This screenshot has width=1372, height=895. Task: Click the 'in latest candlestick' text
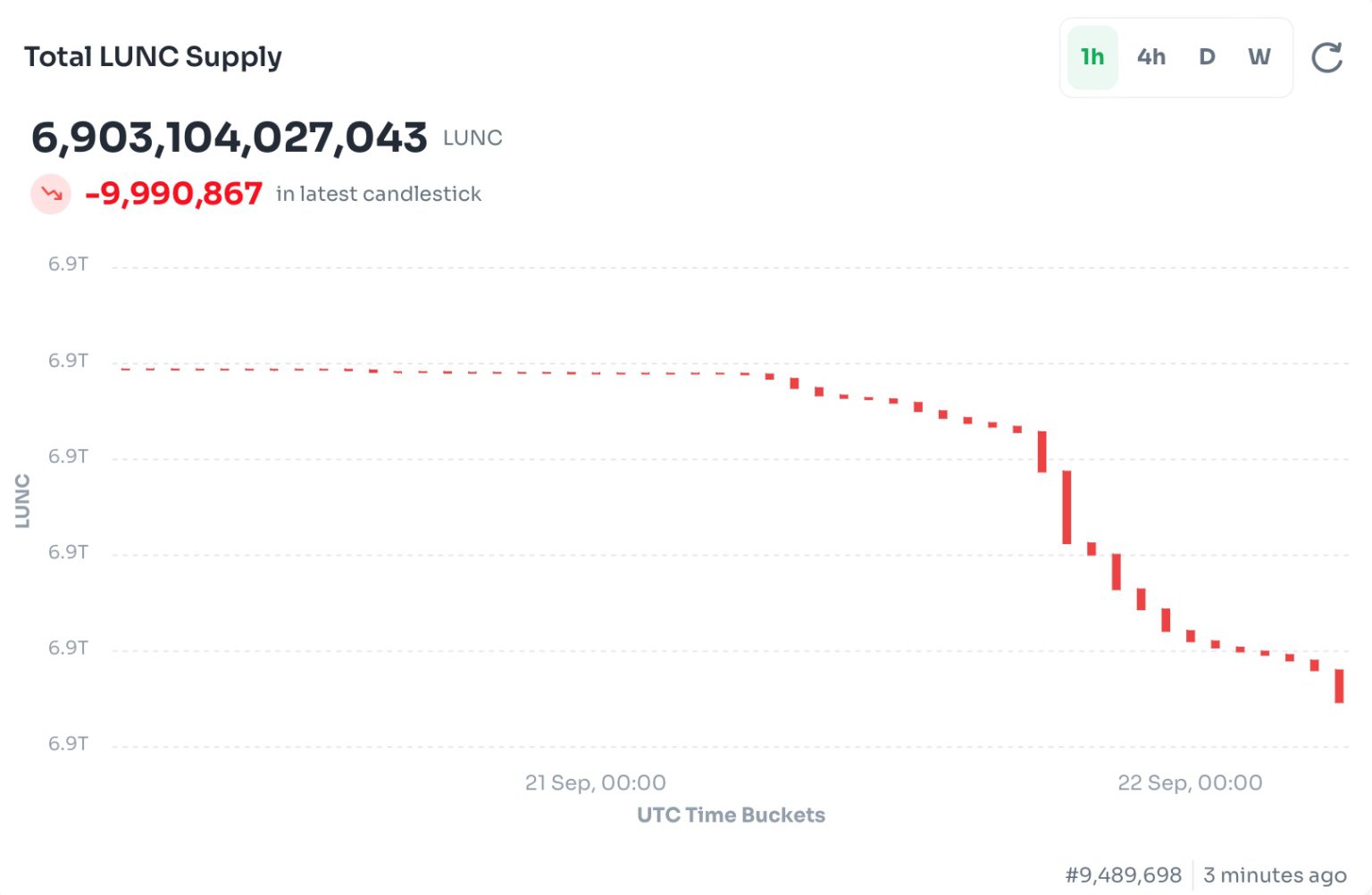click(x=379, y=194)
